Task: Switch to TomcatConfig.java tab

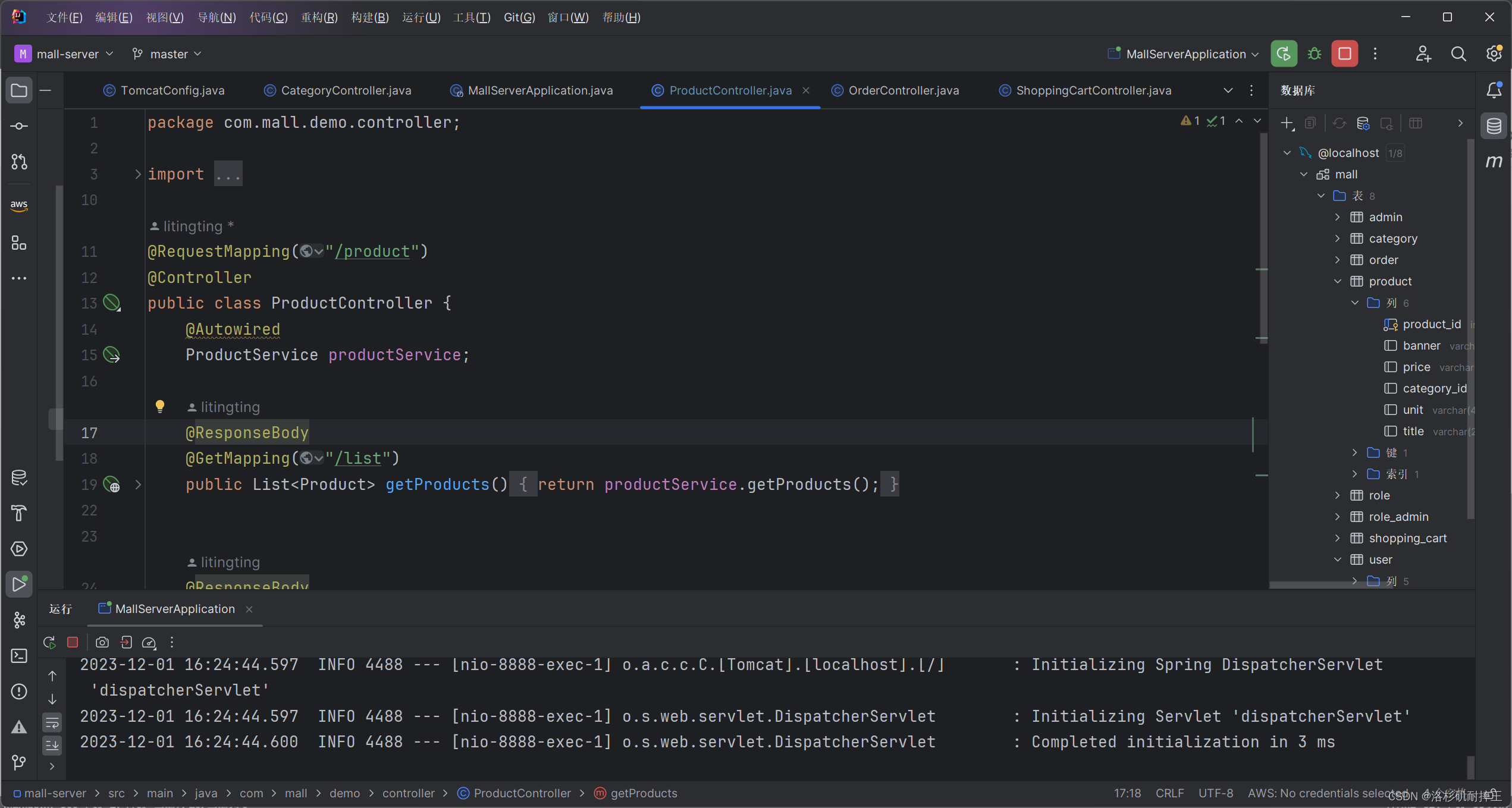Action: point(164,90)
